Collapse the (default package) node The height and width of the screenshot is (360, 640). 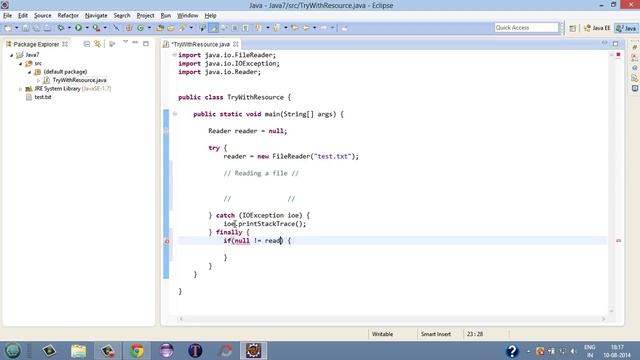click(29, 72)
